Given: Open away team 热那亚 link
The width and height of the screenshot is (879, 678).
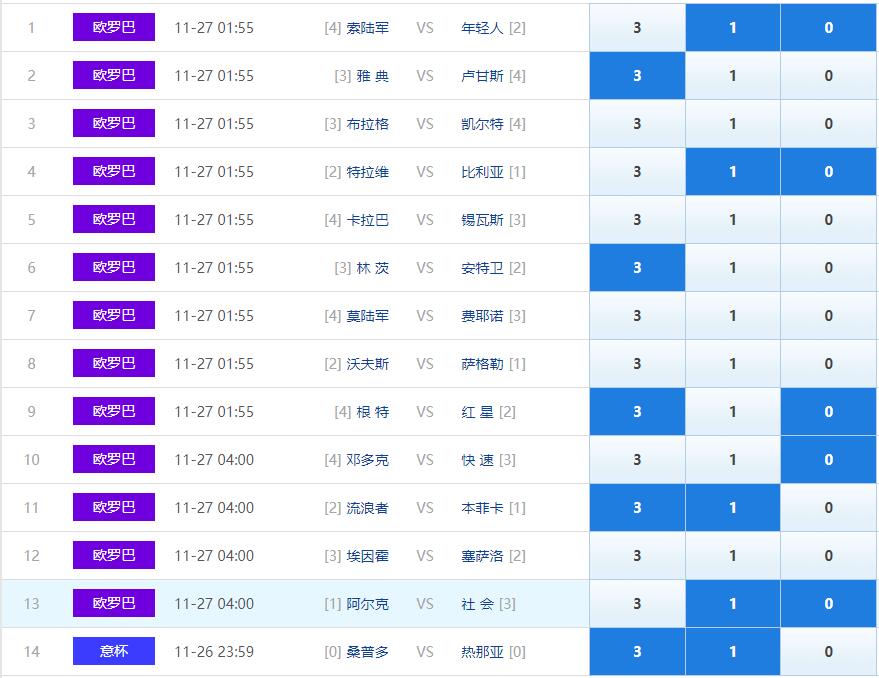Looking at the screenshot, I should [482, 652].
